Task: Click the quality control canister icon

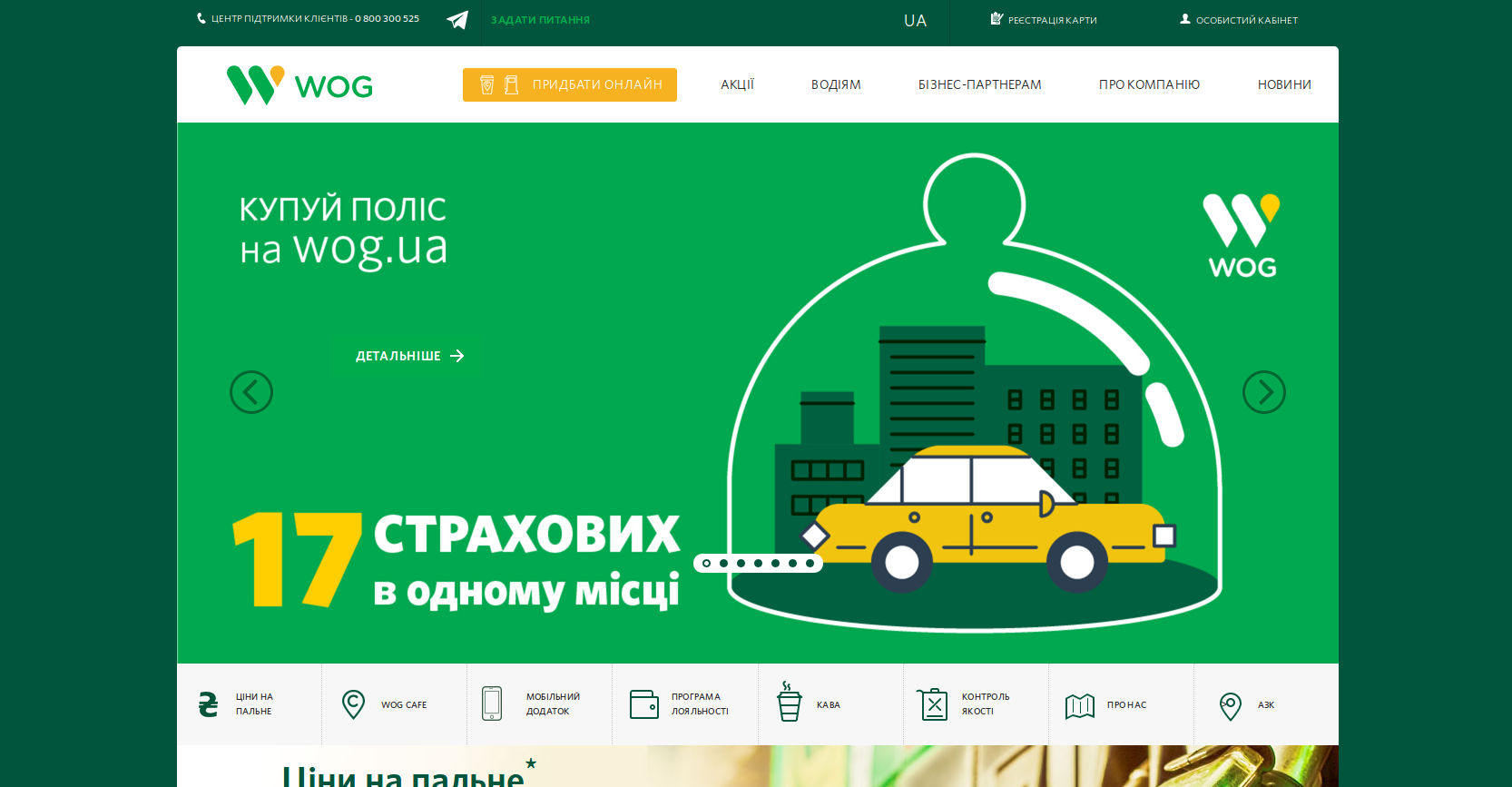Action: point(933,703)
